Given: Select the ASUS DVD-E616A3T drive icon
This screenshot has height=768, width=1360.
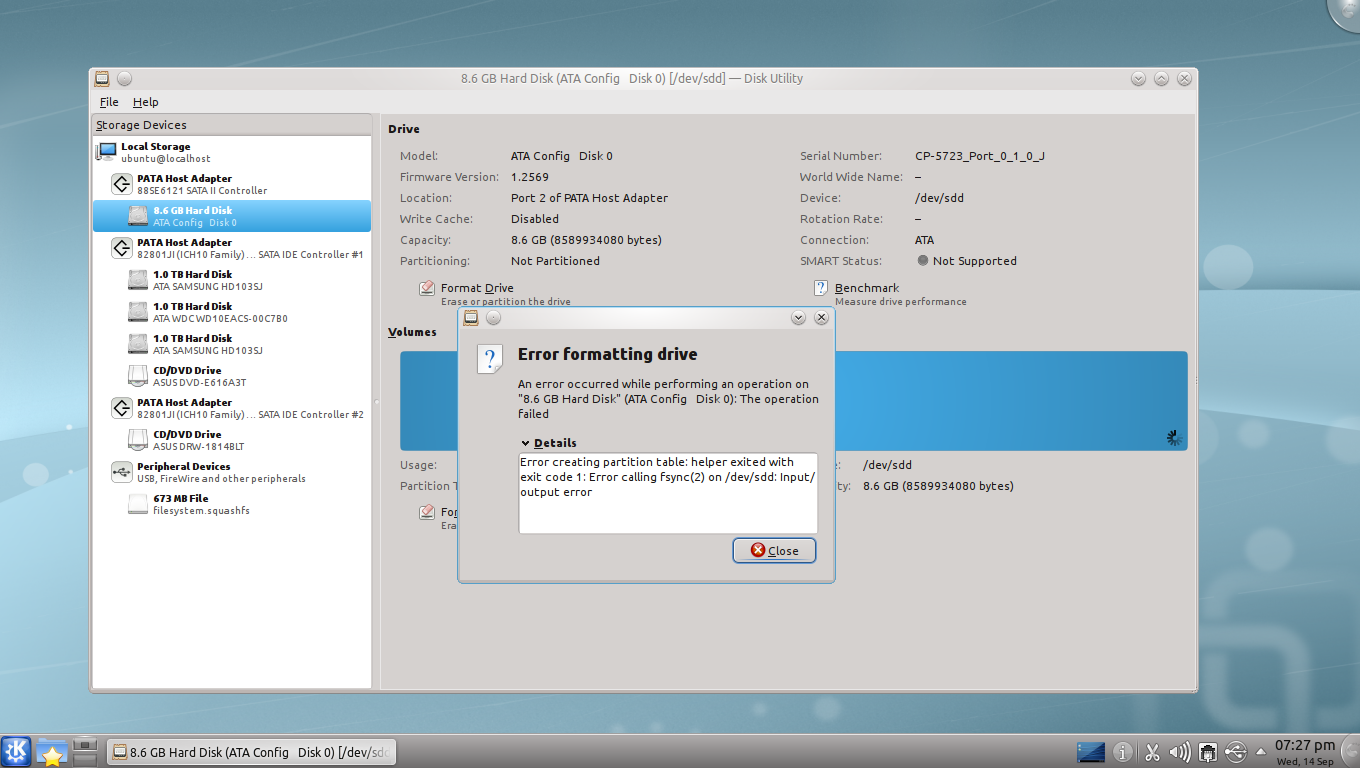Looking at the screenshot, I should 139,376.
